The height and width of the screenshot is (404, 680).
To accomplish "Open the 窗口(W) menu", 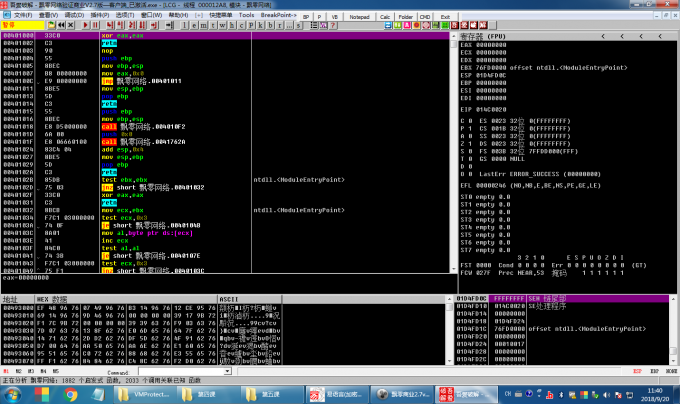I will tap(151, 15).
